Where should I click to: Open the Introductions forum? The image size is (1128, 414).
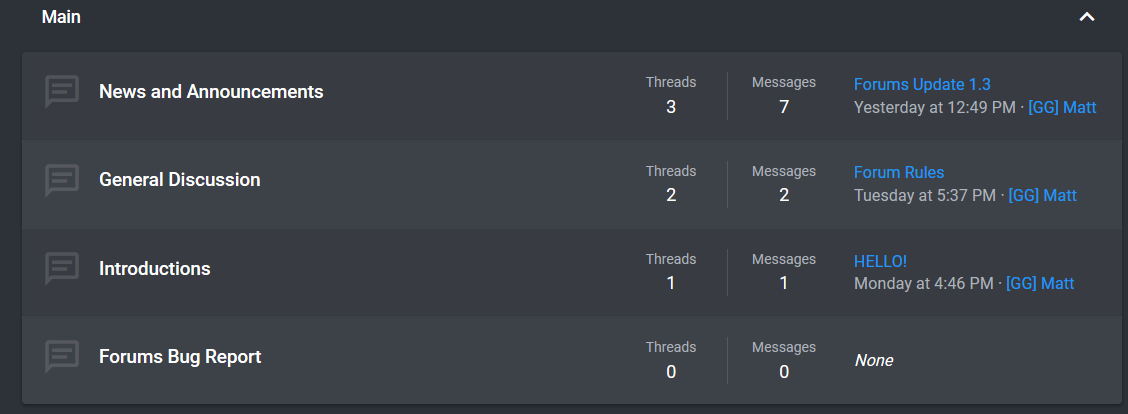155,269
